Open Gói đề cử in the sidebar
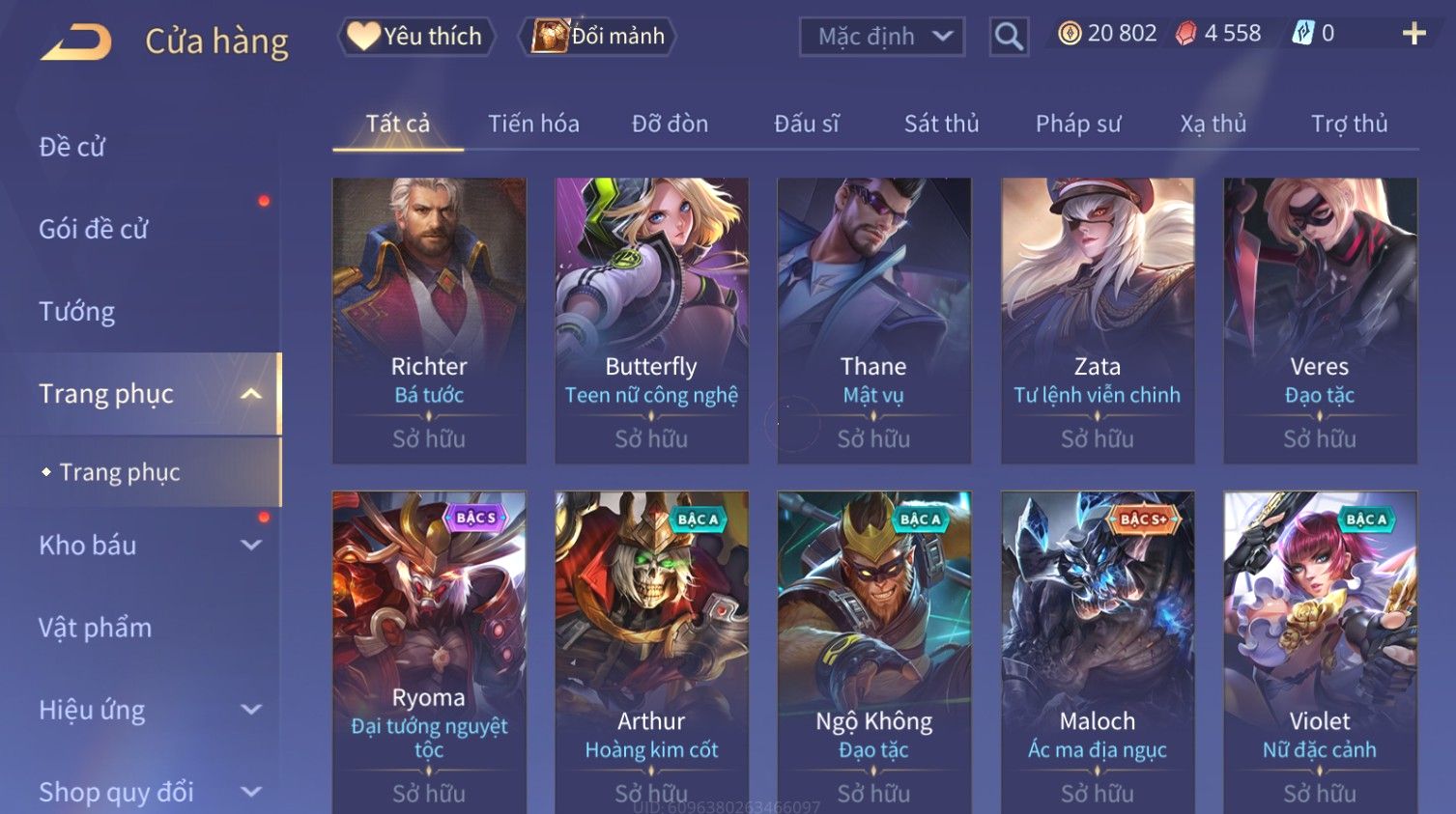1456x814 pixels. click(94, 229)
